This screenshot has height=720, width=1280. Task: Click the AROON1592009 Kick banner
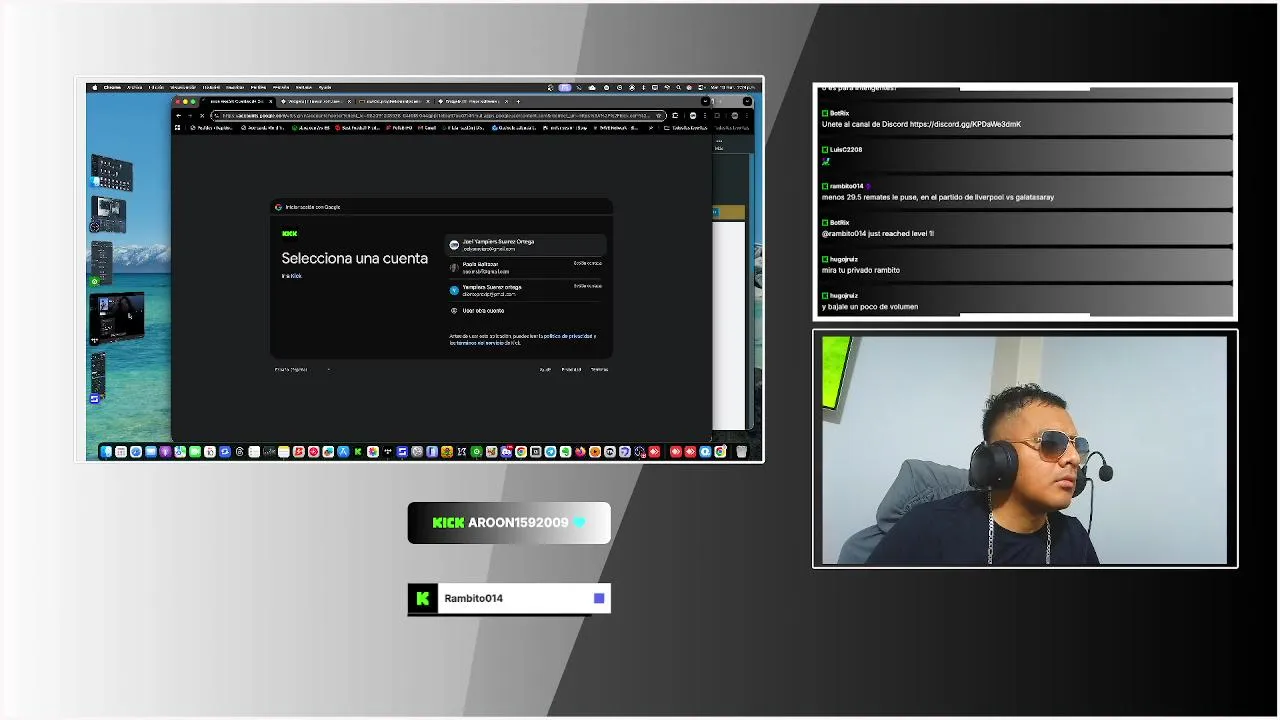(509, 523)
